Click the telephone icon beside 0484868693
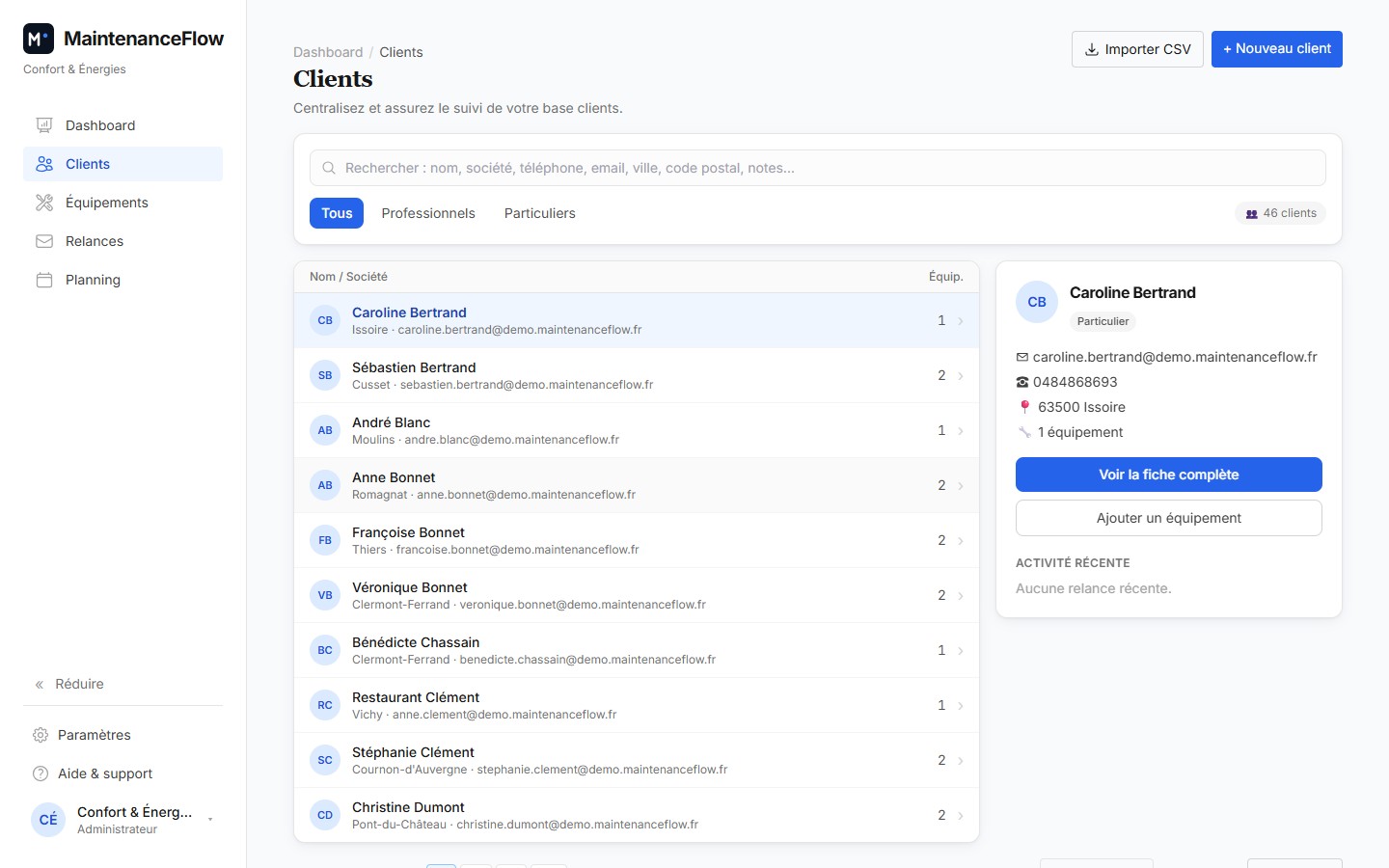 coord(1022,382)
